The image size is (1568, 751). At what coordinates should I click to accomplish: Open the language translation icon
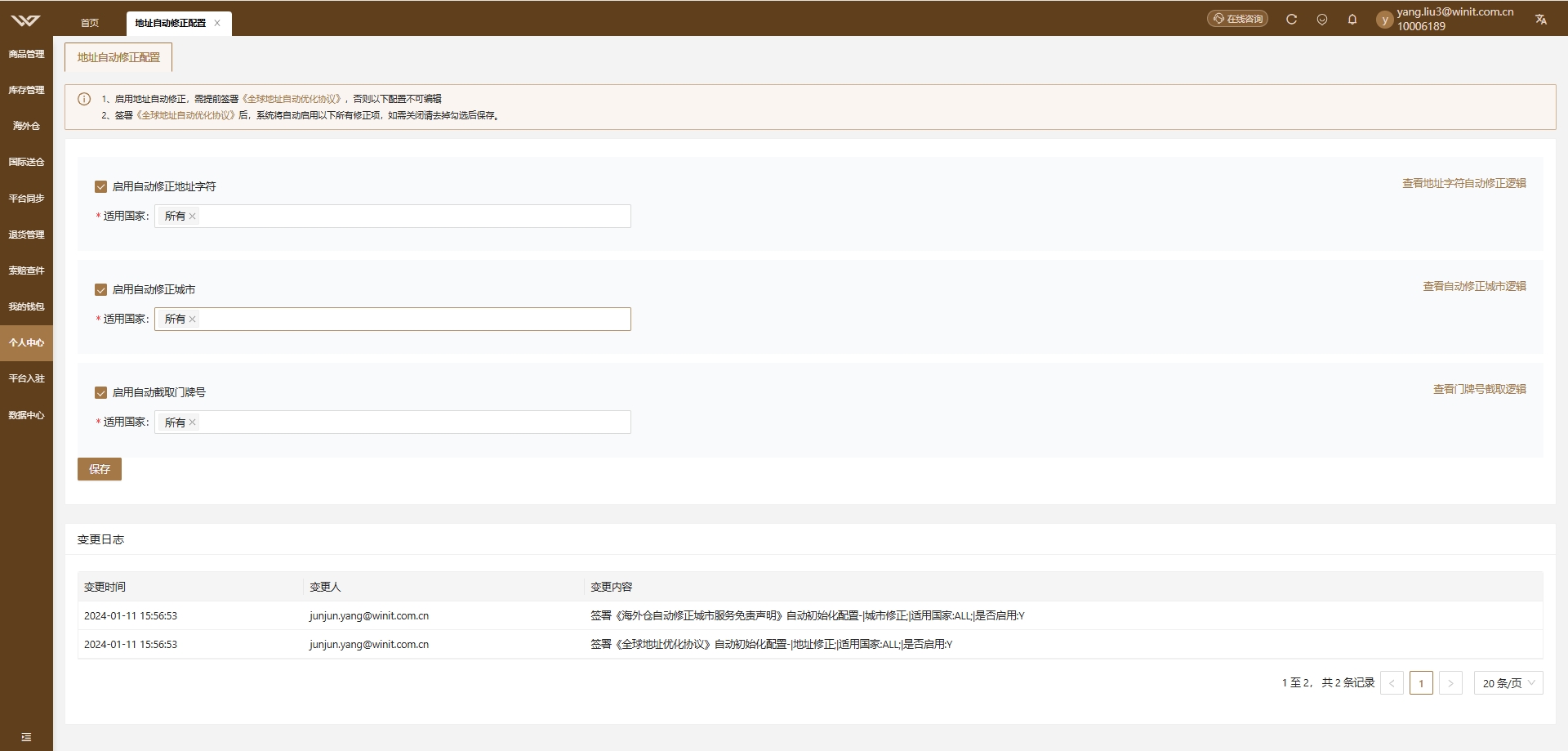click(1541, 20)
